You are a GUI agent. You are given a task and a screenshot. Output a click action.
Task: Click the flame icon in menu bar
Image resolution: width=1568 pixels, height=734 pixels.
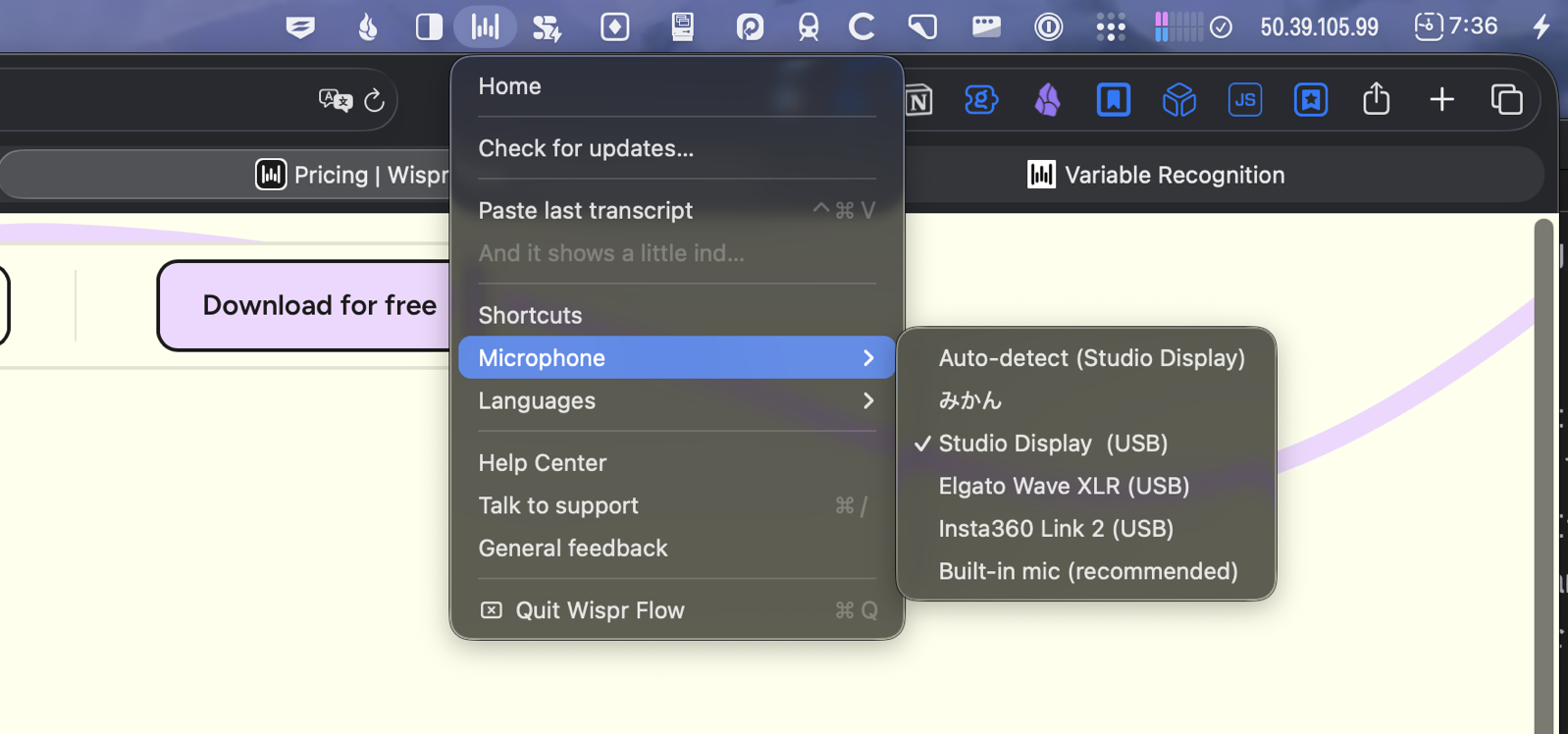[x=368, y=26]
